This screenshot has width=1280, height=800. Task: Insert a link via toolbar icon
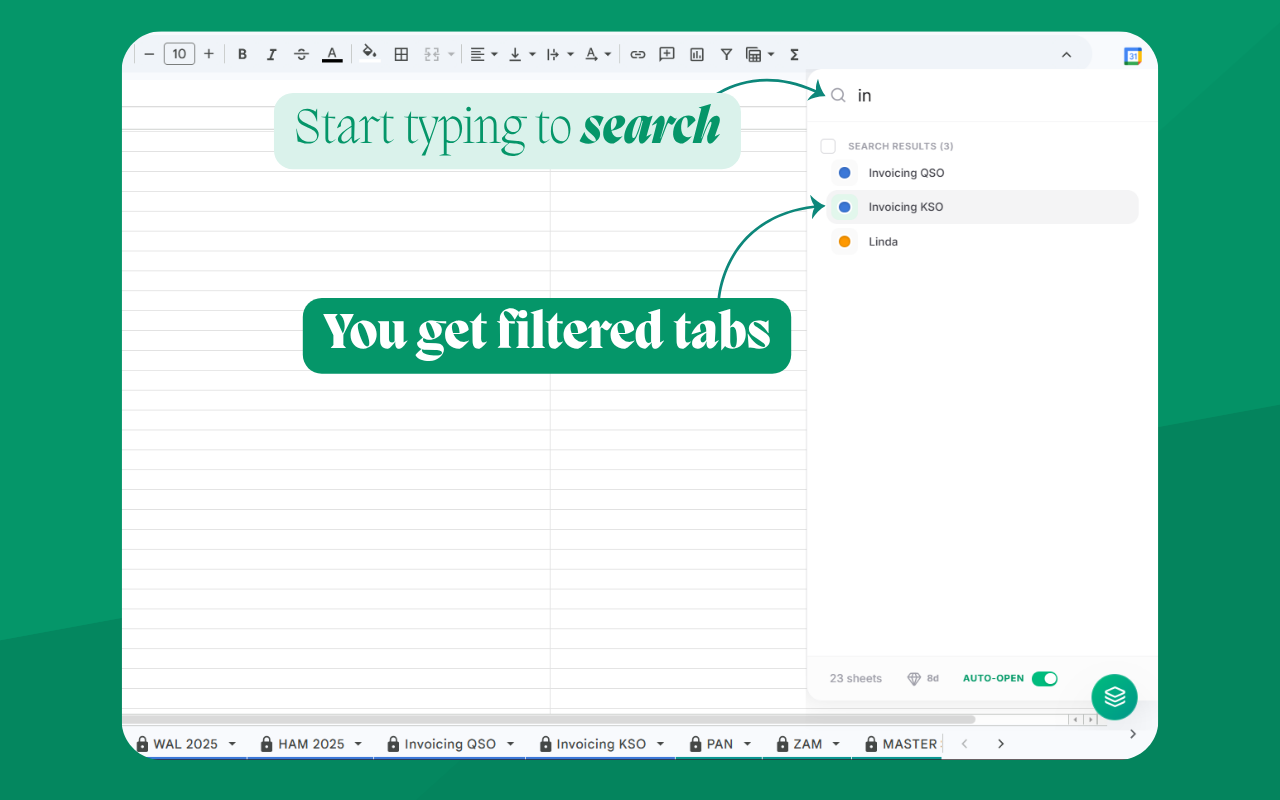tap(638, 54)
